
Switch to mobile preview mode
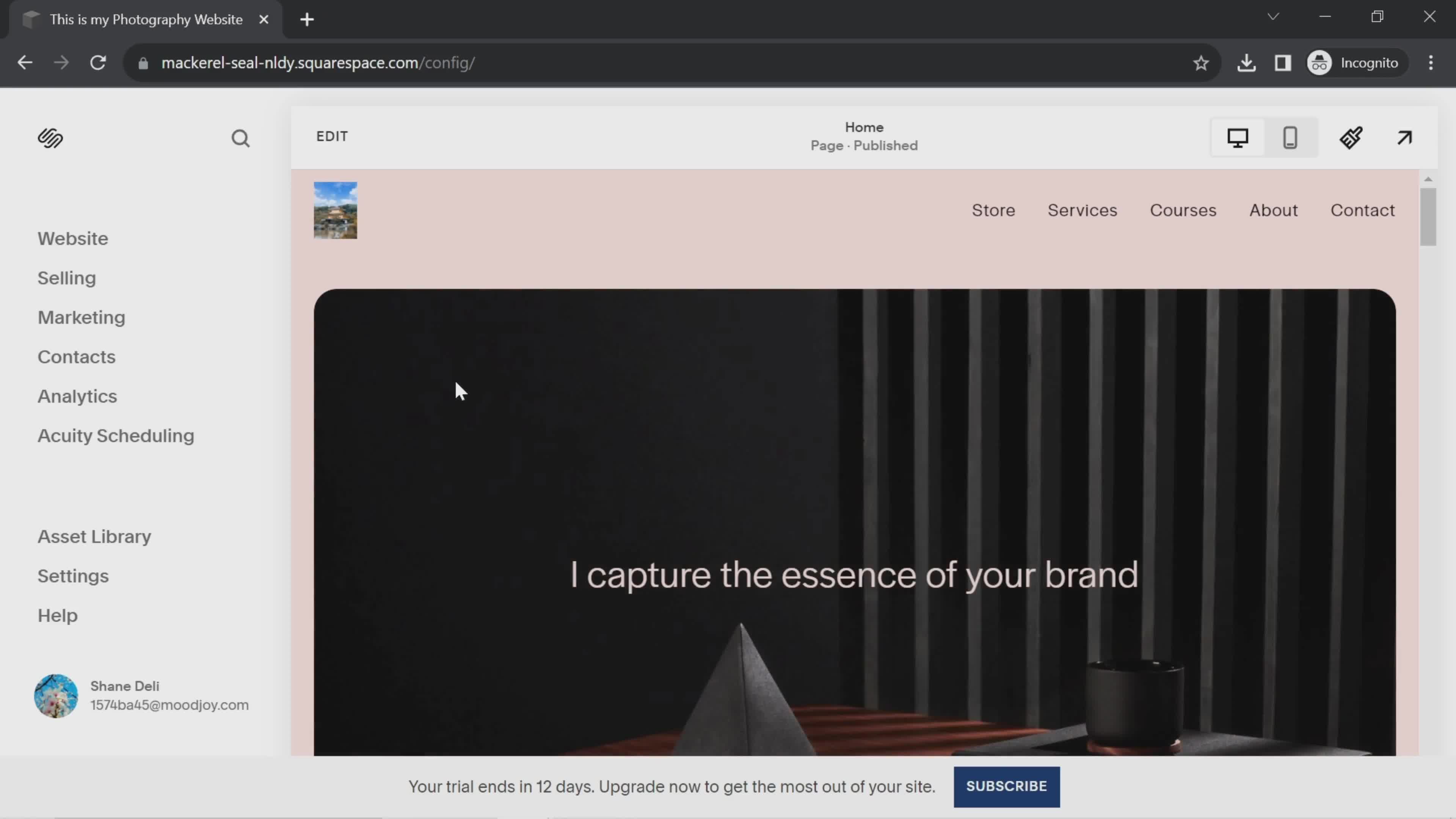[1290, 137]
